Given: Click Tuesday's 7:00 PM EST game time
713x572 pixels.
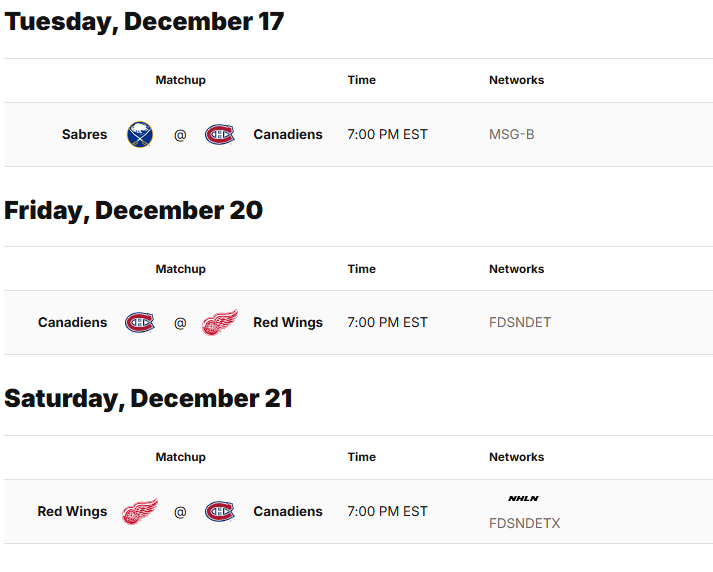Looking at the screenshot, I should tap(387, 135).
